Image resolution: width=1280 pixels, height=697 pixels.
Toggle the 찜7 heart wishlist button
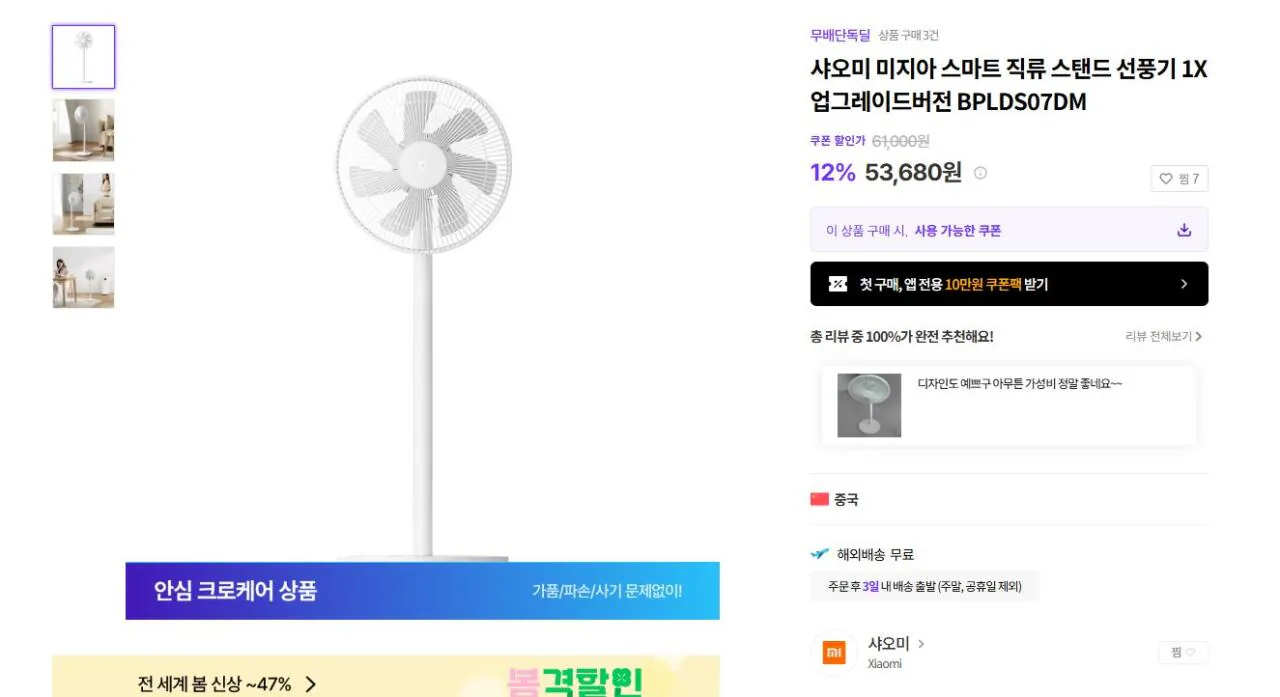coord(1177,179)
